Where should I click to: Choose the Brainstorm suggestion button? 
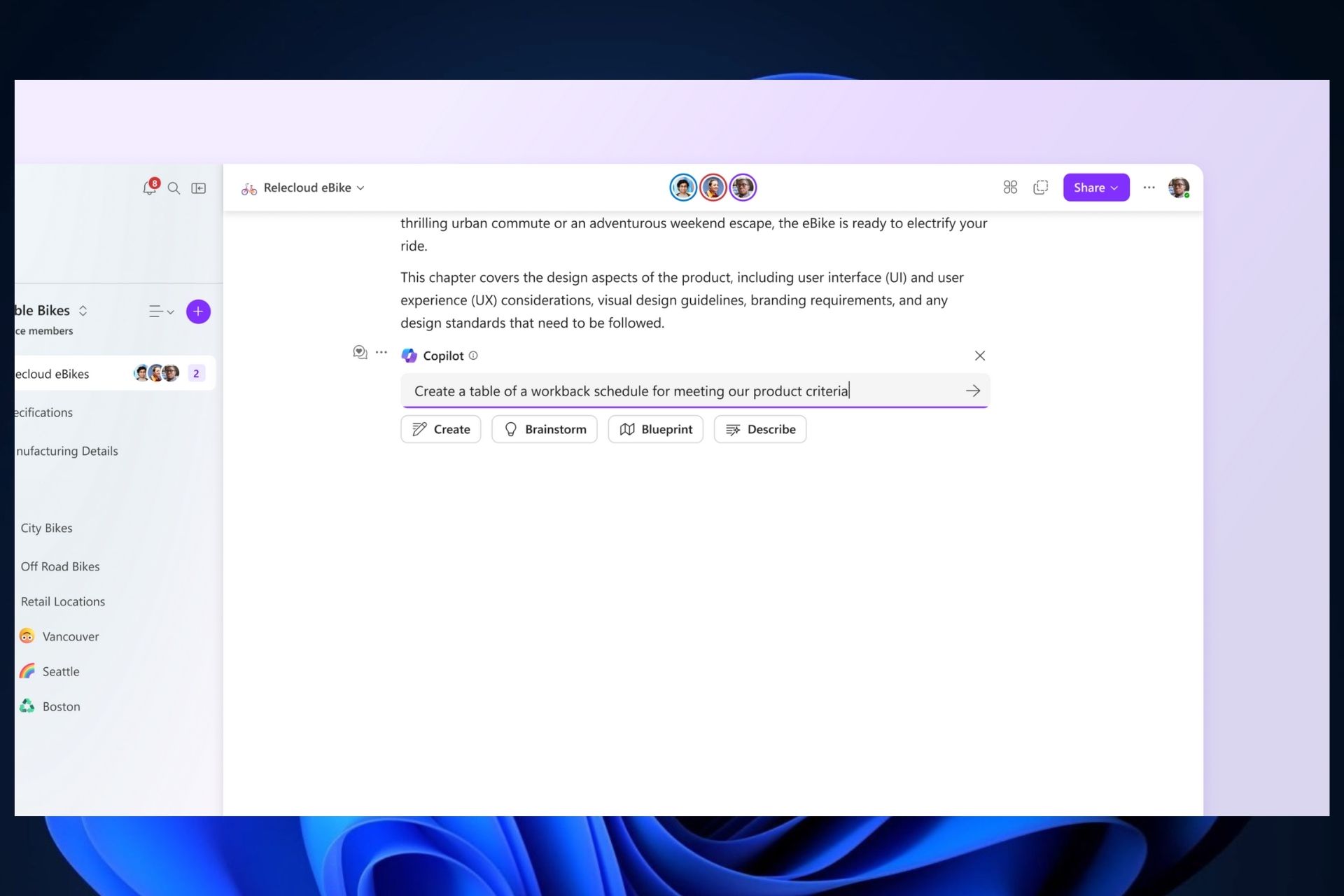[545, 429]
